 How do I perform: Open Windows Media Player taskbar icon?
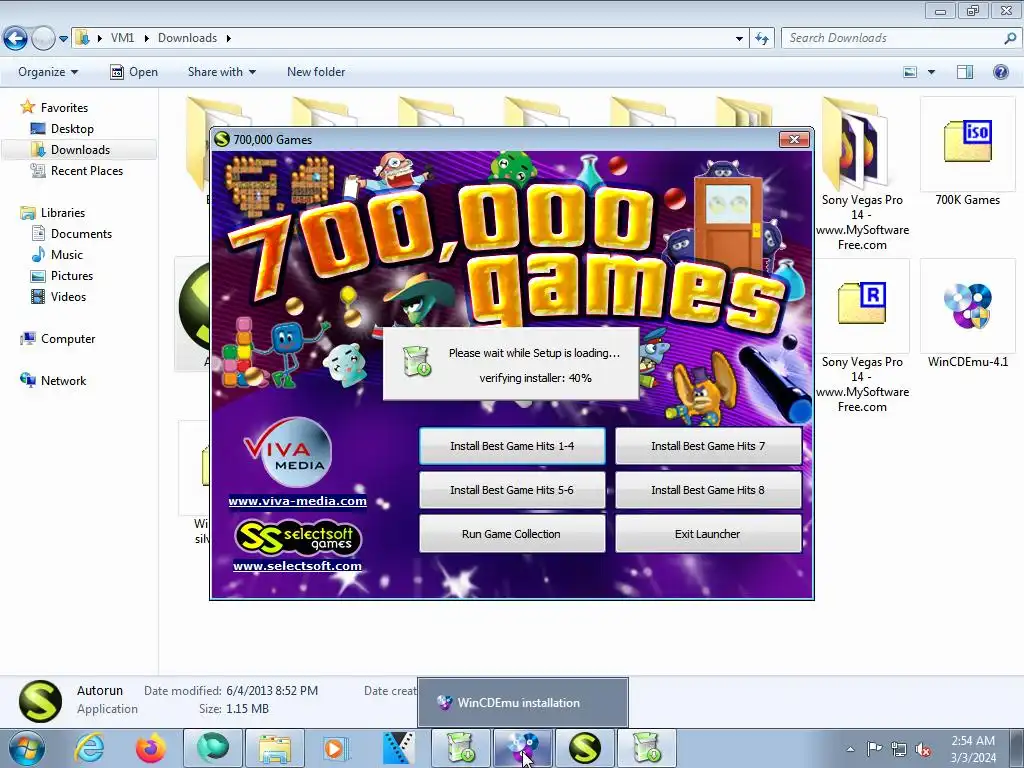point(335,748)
